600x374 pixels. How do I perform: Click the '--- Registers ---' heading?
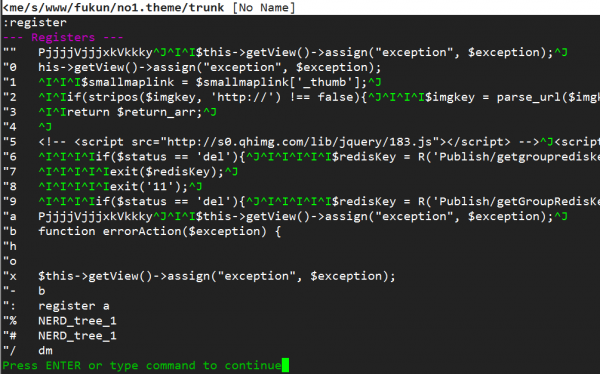point(63,38)
